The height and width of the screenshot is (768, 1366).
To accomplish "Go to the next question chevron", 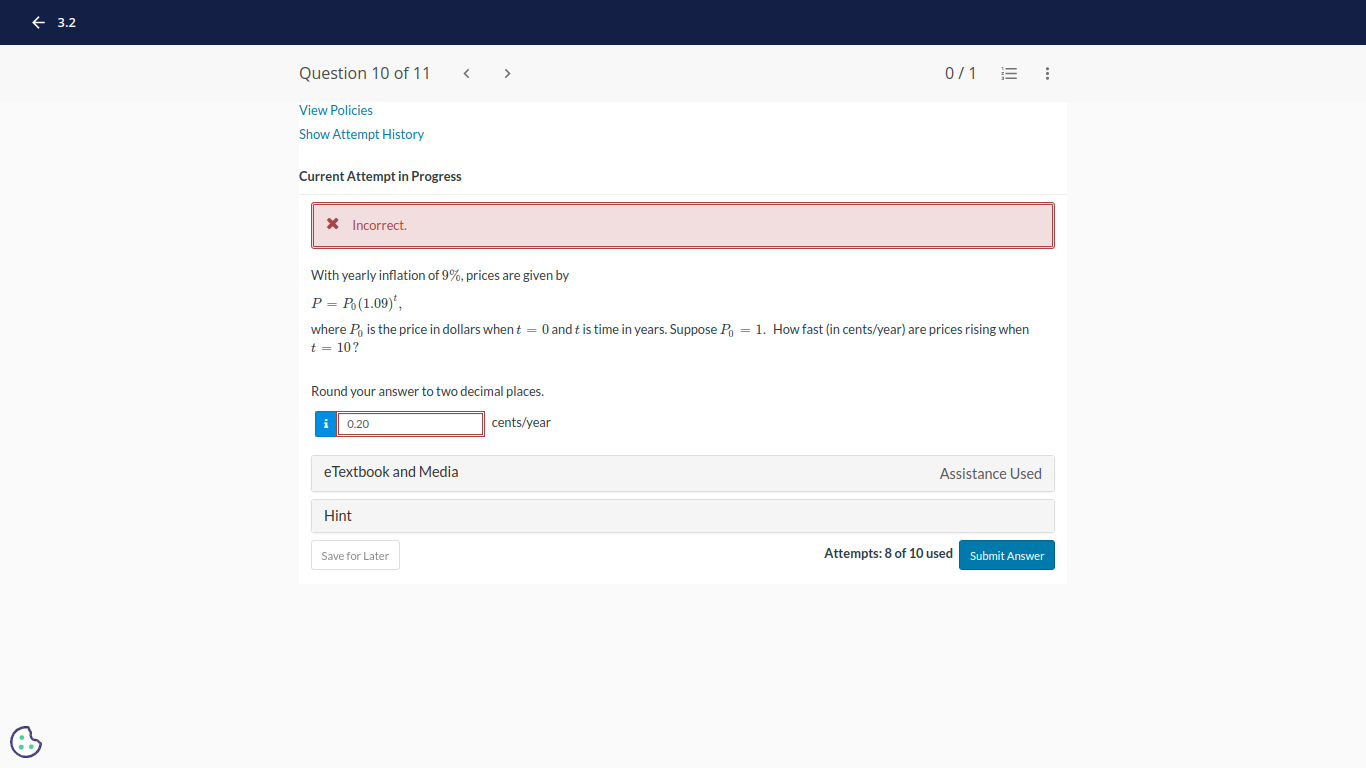I will (507, 73).
